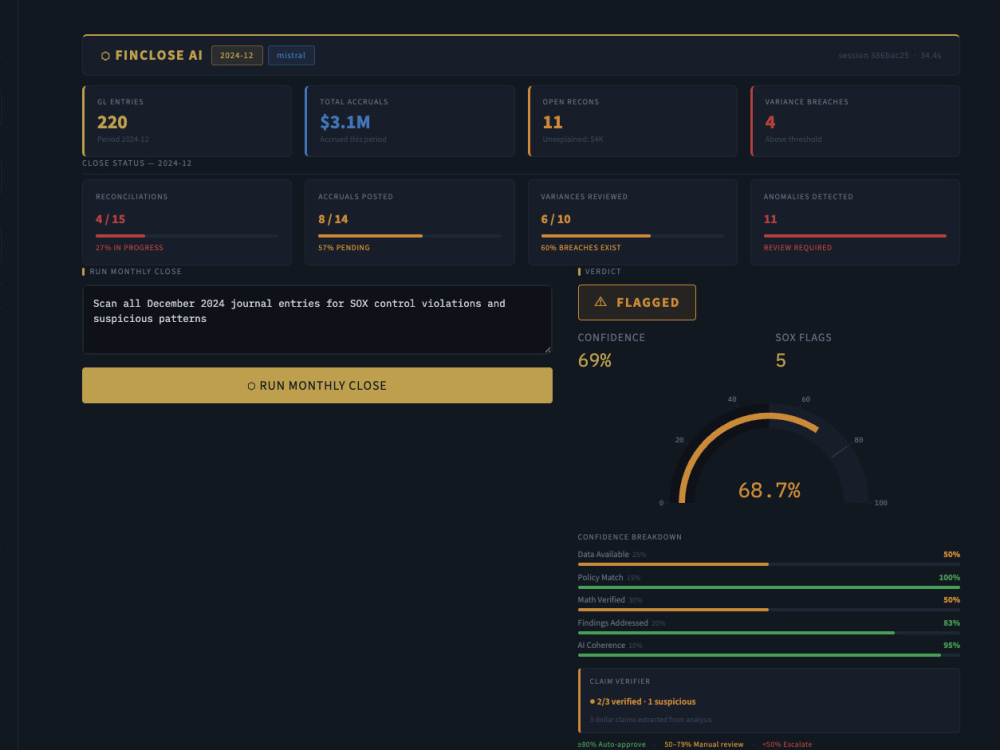Click the 'VERDICT' section heading
This screenshot has width=1000, height=750.
tap(603, 272)
